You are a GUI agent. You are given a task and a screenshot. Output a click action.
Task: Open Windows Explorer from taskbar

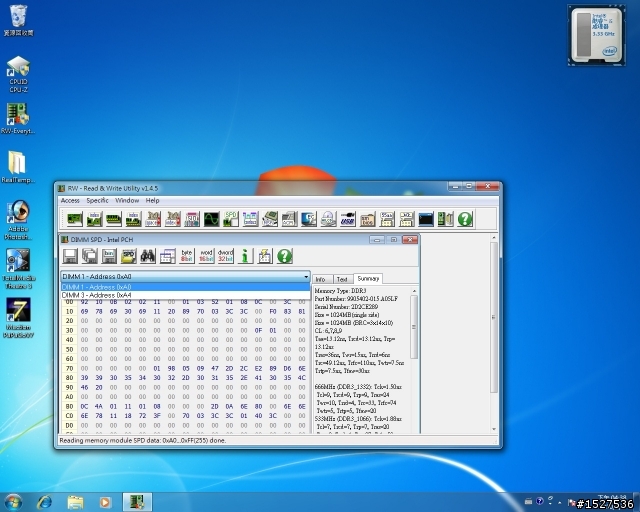tap(76, 502)
